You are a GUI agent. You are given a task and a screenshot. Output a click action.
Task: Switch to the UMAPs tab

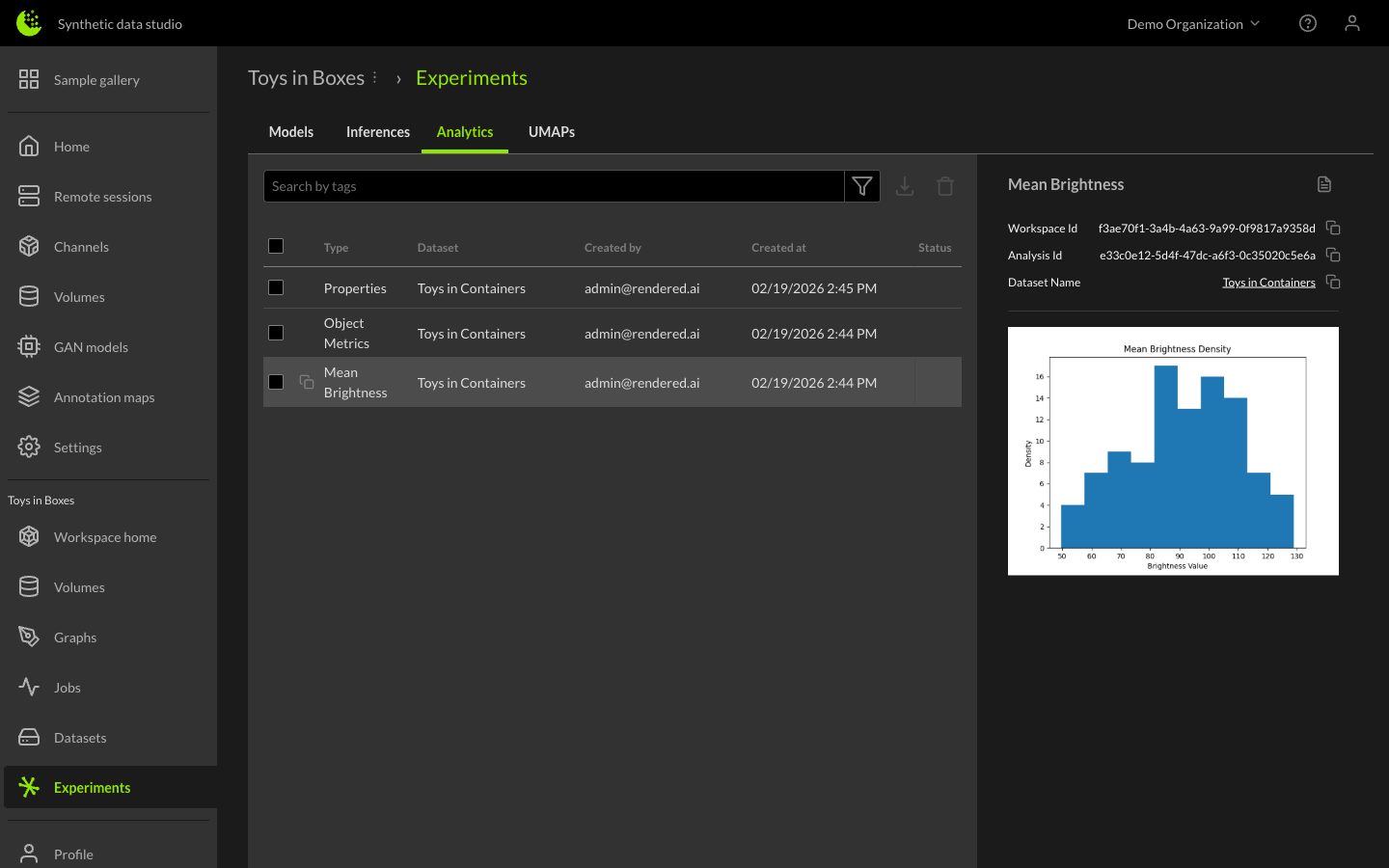(552, 132)
